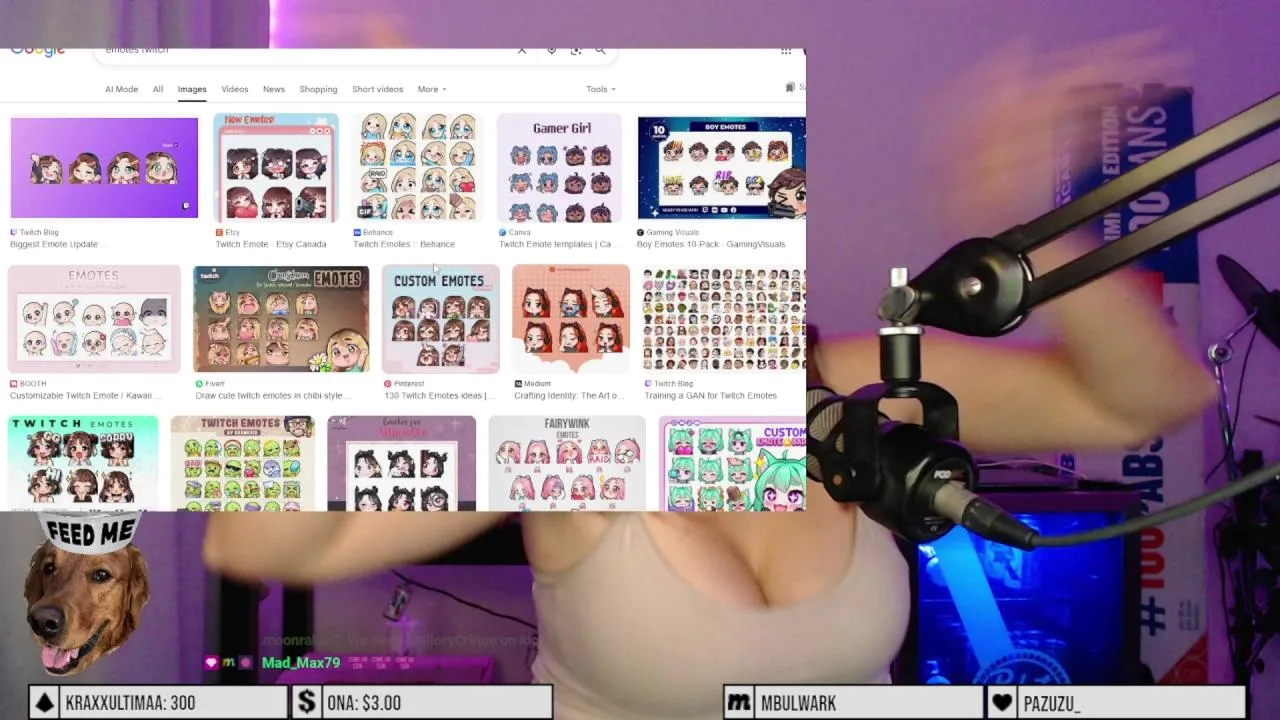Viewport: 1280px width, 720px height.
Task: Click the m icon beside MBULWARK
Action: click(x=738, y=703)
